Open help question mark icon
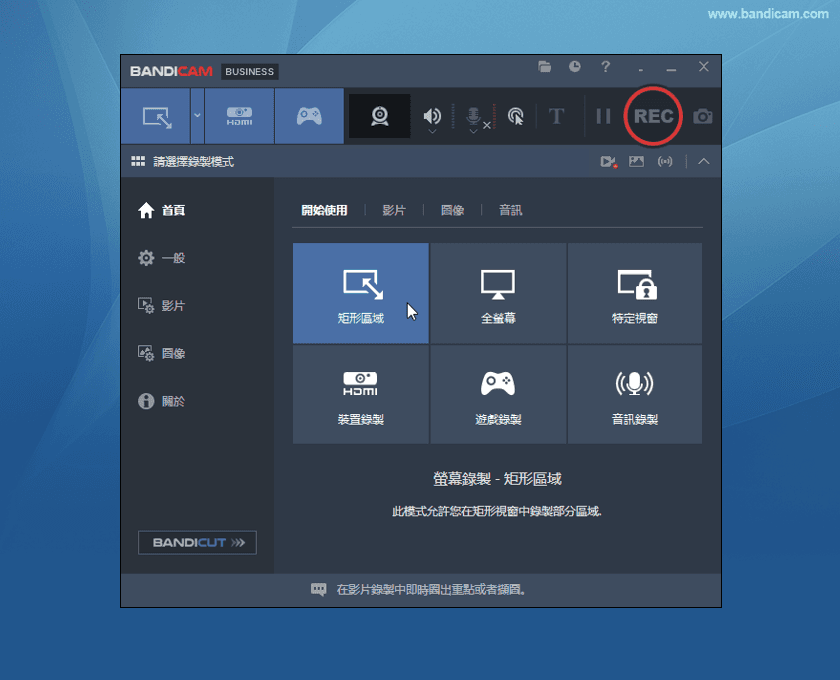Viewport: 840px width, 680px height. [605, 67]
